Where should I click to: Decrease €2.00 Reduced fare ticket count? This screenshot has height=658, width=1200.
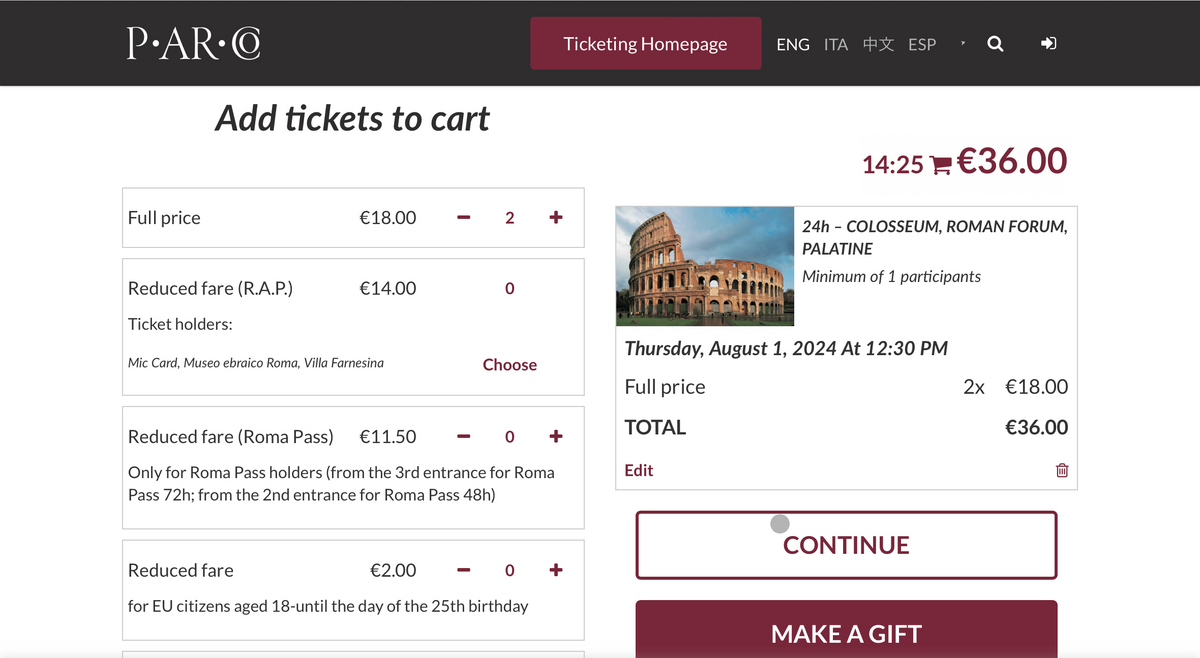[x=464, y=570]
